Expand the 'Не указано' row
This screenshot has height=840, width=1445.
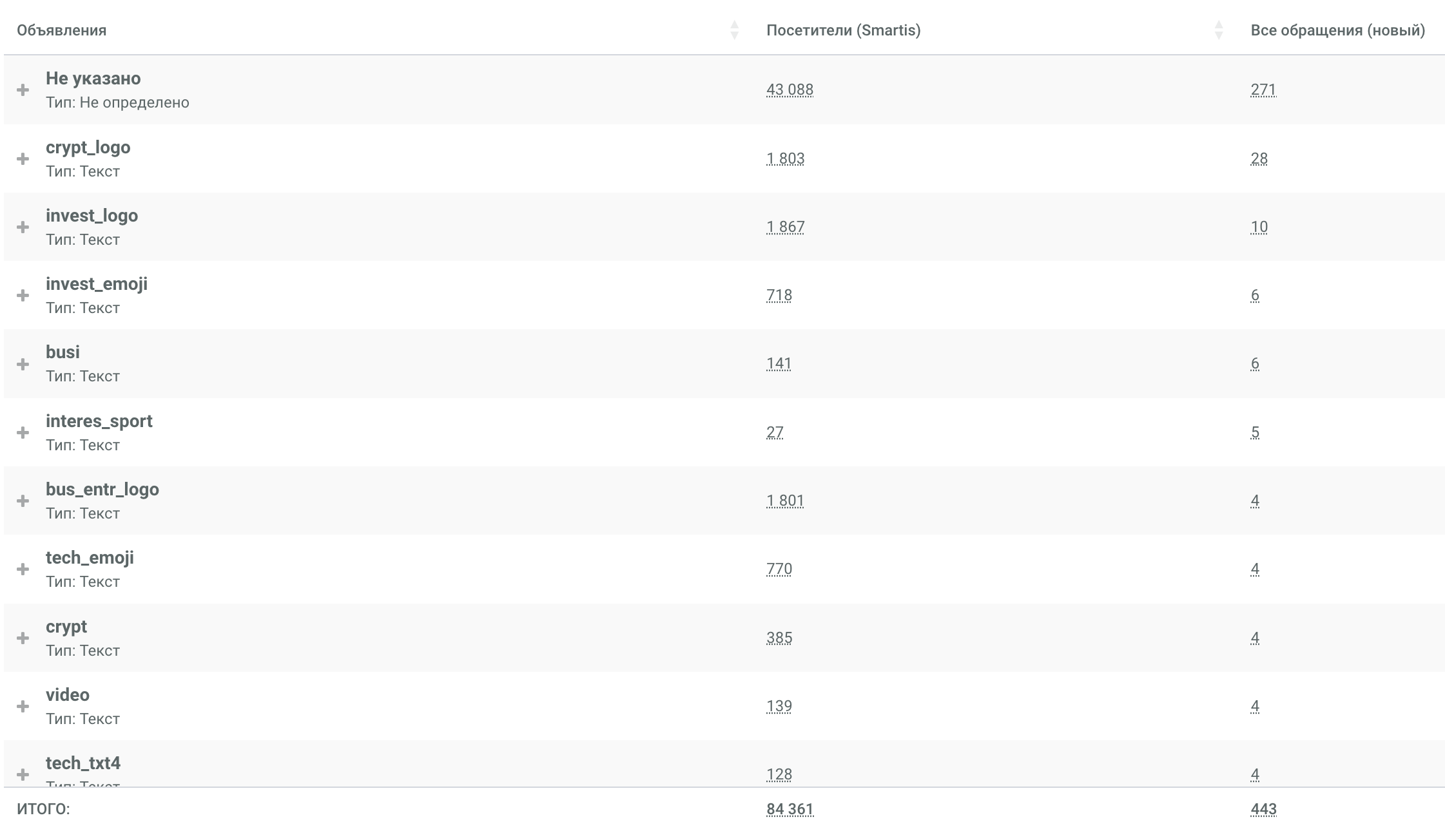pos(23,90)
